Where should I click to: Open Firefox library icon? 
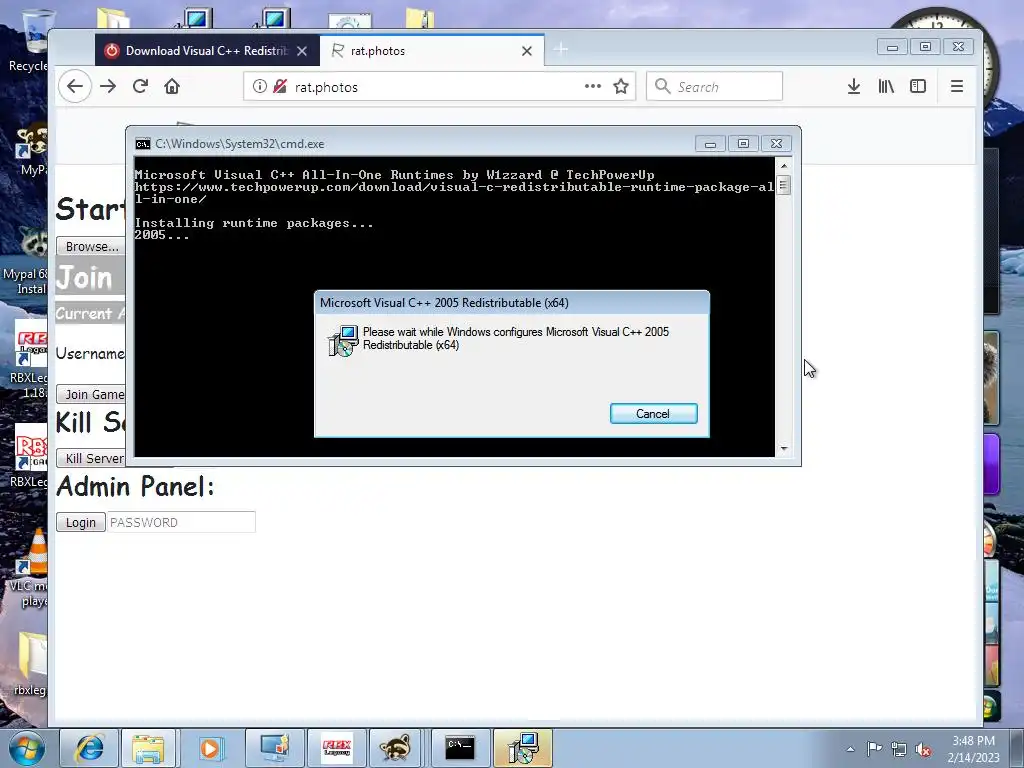pos(886,86)
